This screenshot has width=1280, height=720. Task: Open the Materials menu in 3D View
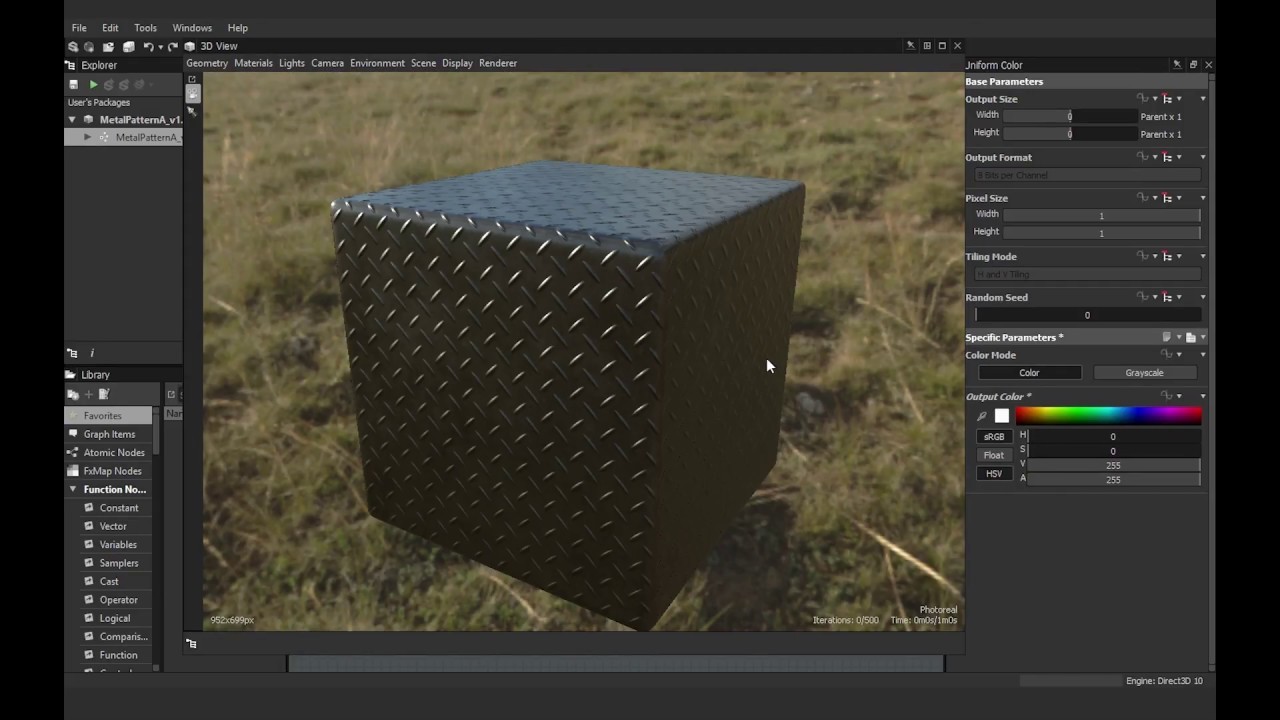(252, 63)
